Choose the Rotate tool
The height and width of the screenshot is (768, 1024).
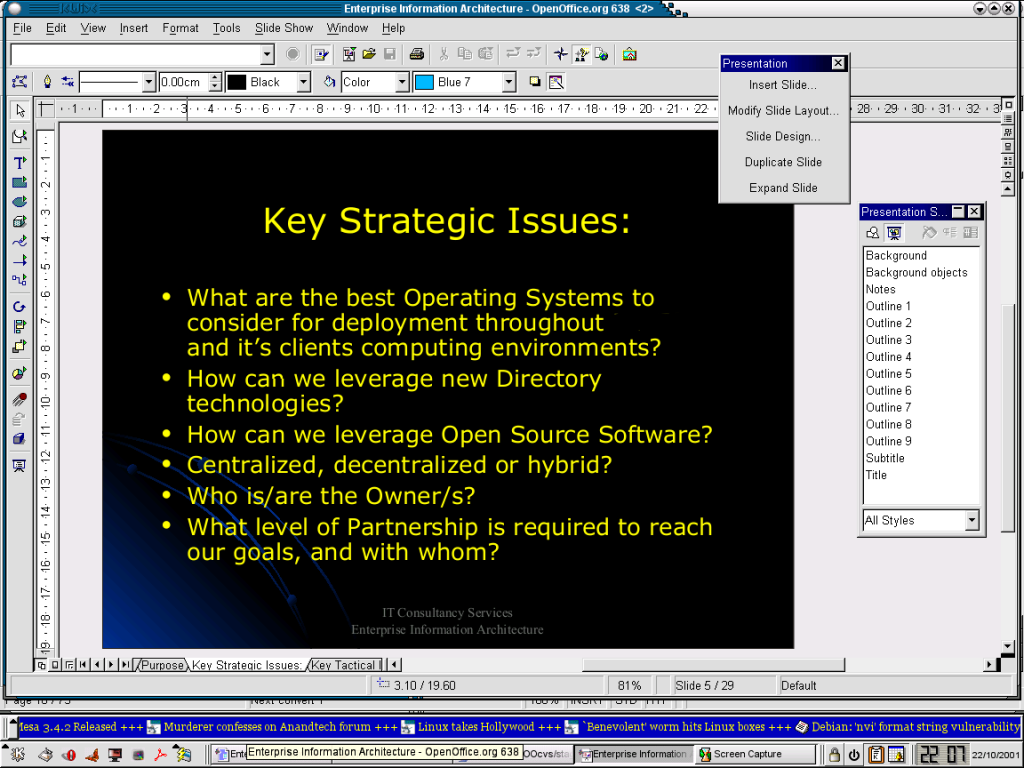[x=19, y=306]
